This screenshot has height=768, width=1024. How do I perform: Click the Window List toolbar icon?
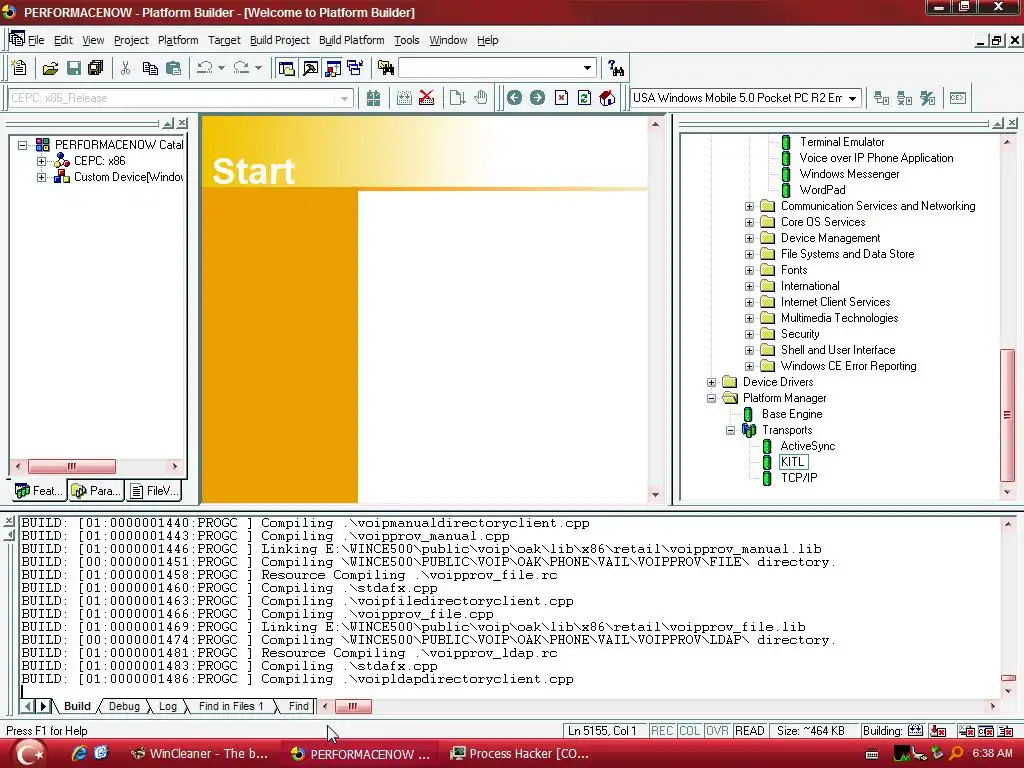coord(356,68)
